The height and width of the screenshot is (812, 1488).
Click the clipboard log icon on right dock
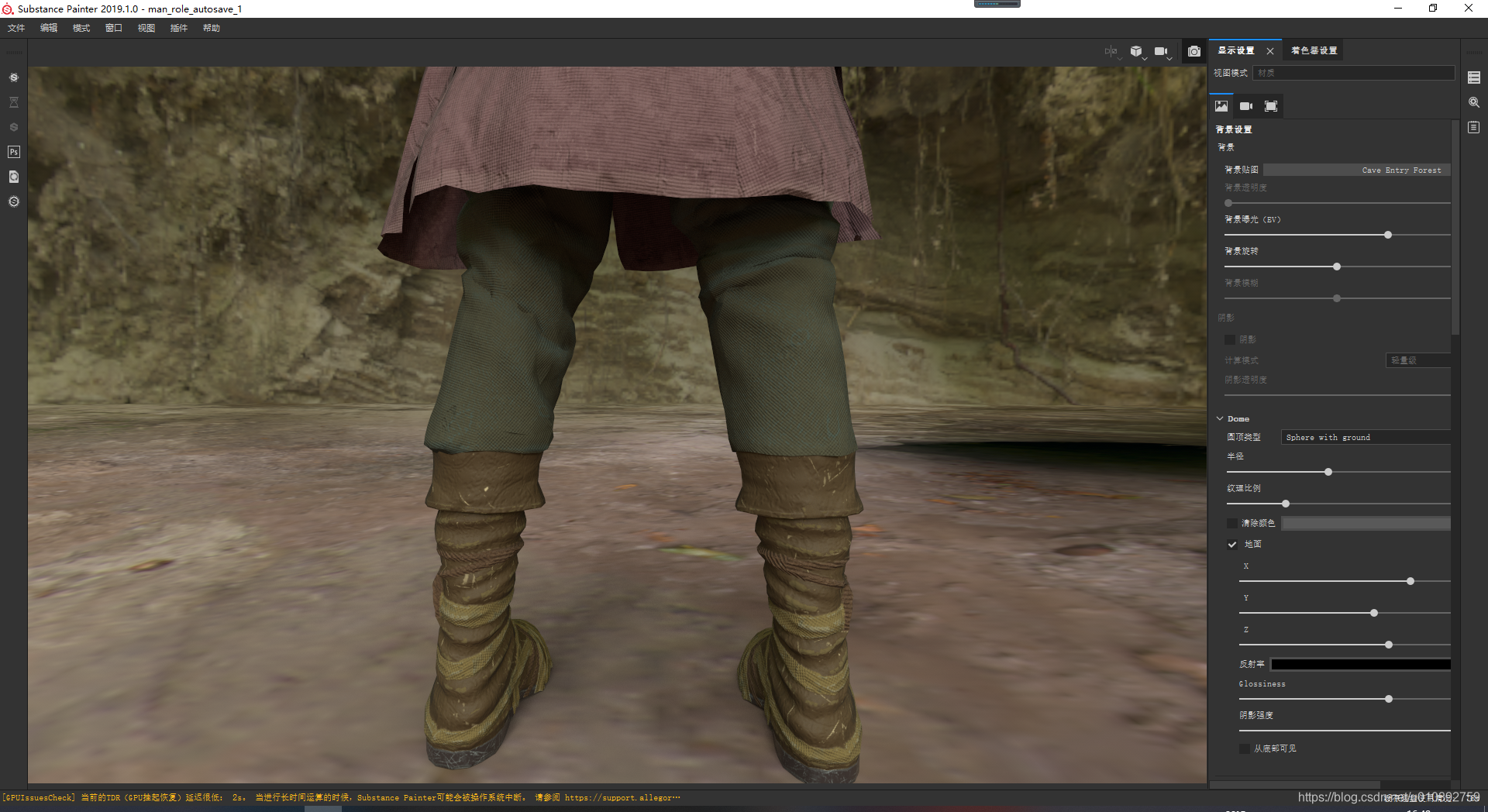[x=1474, y=127]
